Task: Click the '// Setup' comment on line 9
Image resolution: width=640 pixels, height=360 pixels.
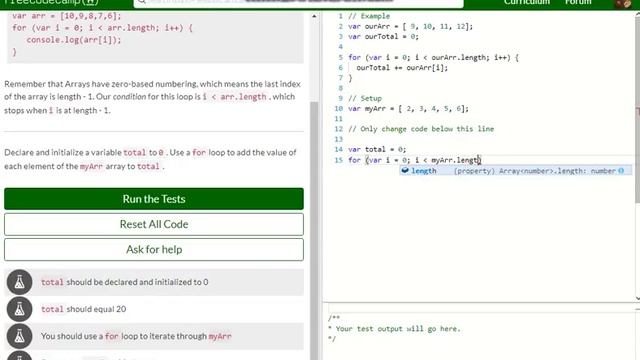Action: (365, 98)
